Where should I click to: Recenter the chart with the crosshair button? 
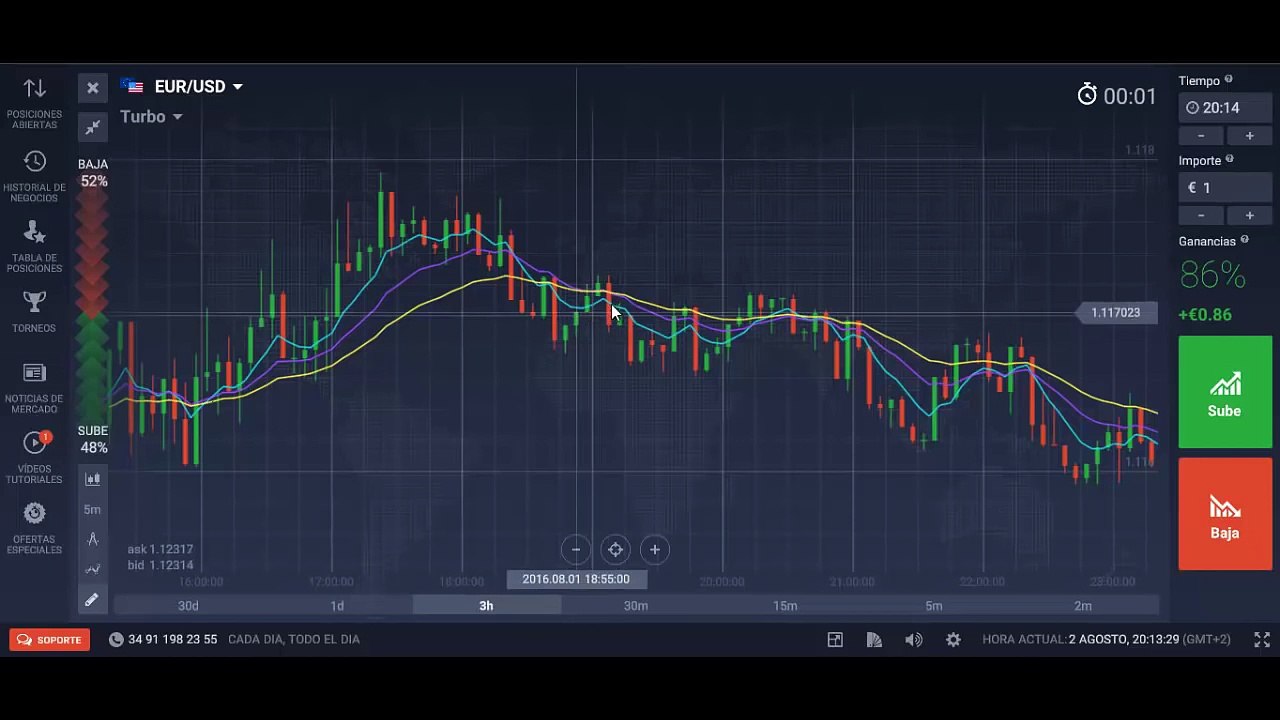tap(615, 549)
